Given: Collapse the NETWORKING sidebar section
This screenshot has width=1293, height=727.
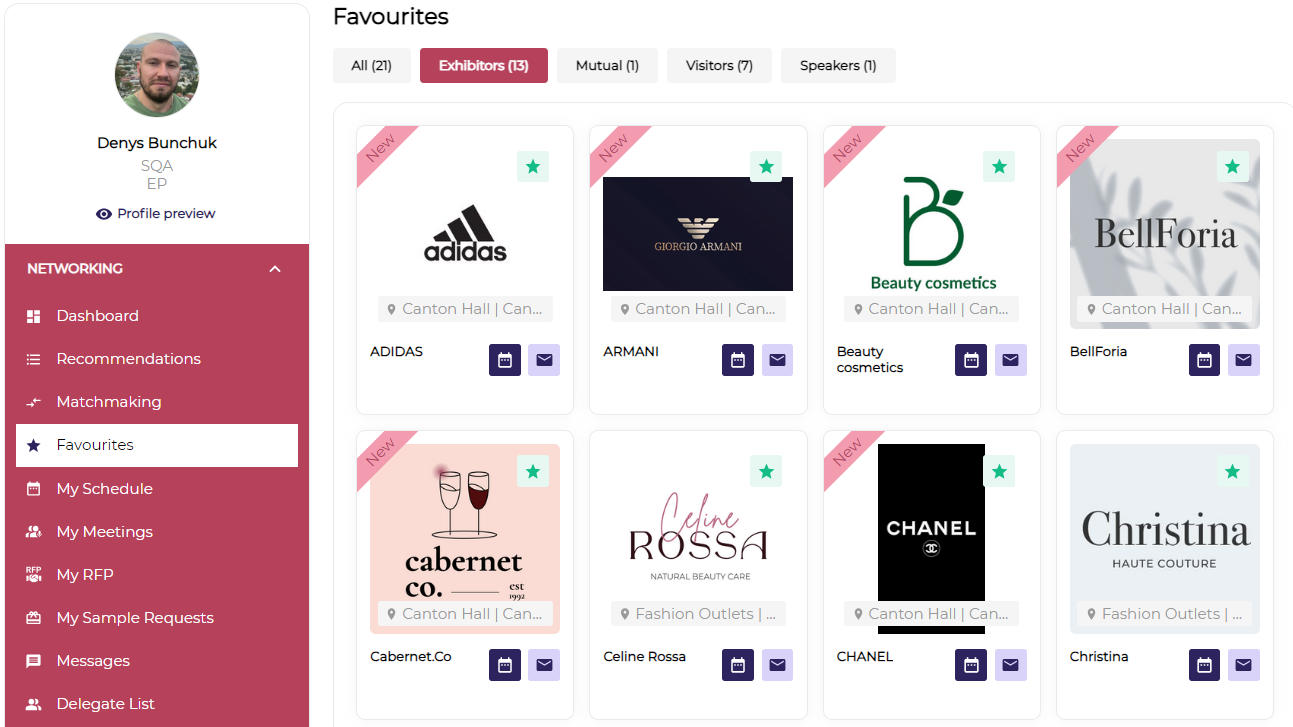Looking at the screenshot, I should coord(275,269).
